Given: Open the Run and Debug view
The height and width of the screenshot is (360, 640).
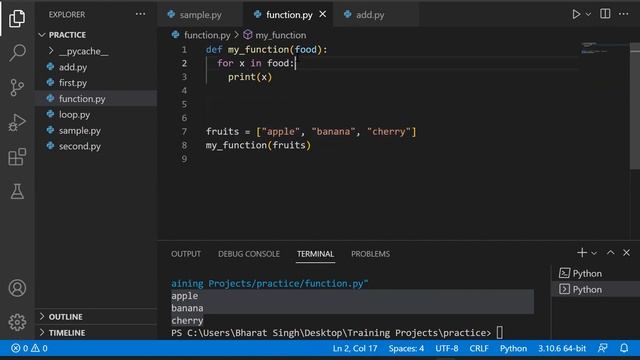Looking at the screenshot, I should coord(17,122).
